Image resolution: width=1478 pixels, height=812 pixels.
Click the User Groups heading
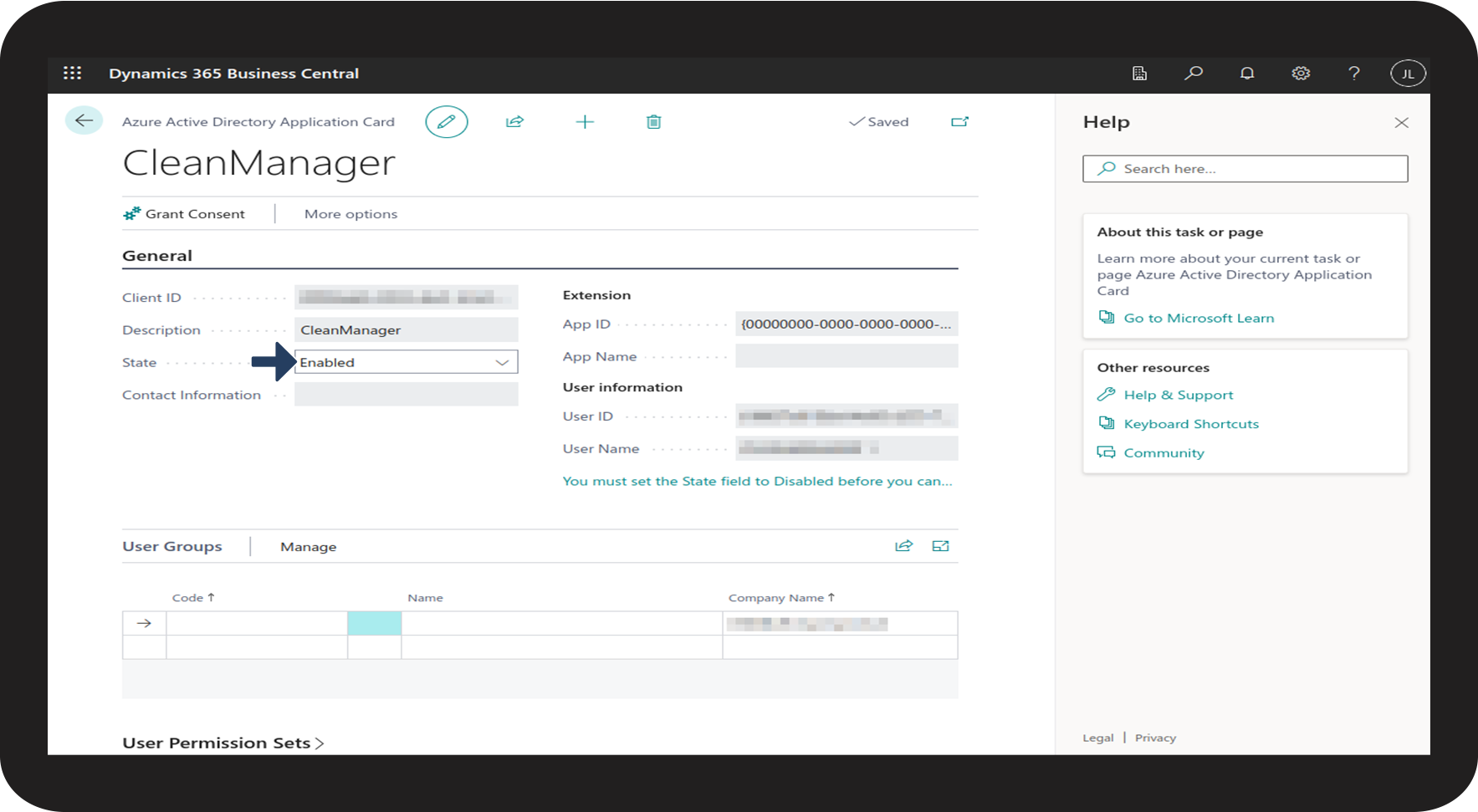pyautogui.click(x=172, y=546)
